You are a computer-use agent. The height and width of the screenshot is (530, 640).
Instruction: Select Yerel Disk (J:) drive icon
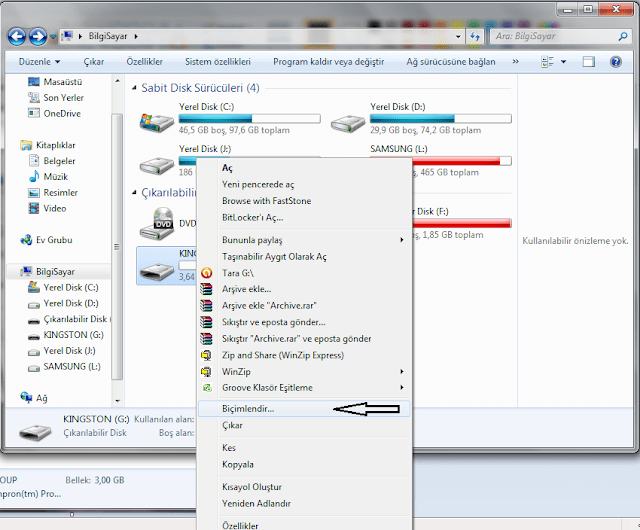click(x=156, y=165)
